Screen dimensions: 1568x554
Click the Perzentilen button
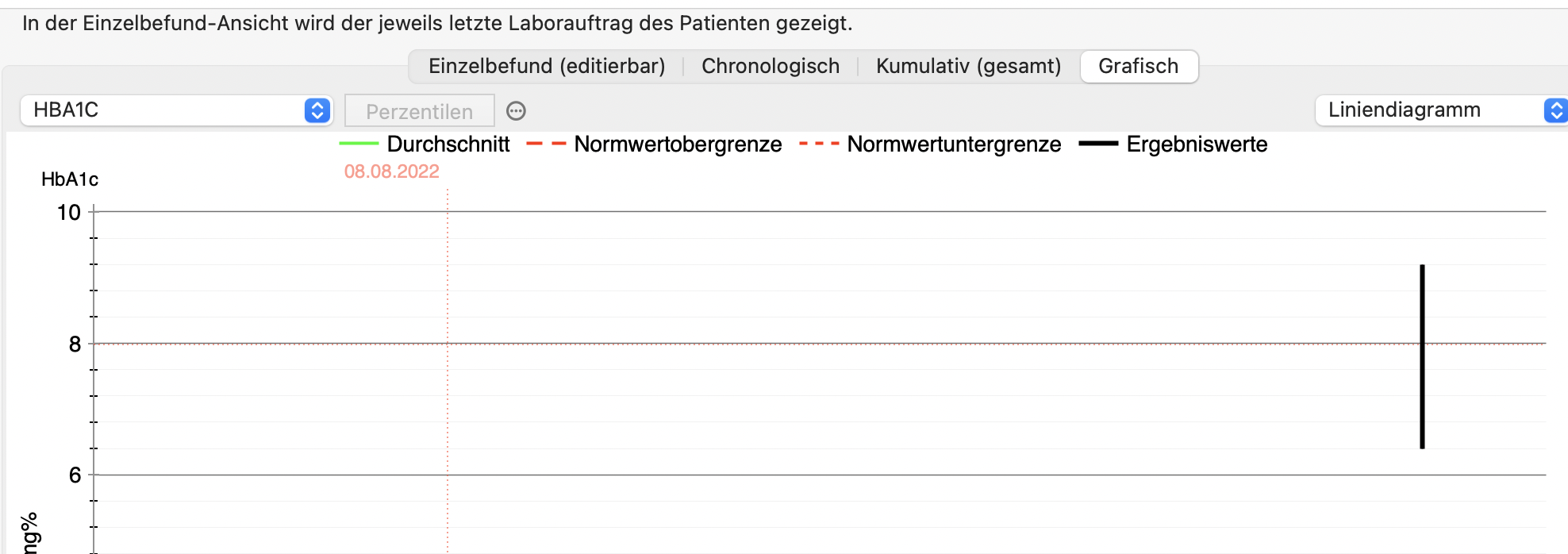coord(420,111)
